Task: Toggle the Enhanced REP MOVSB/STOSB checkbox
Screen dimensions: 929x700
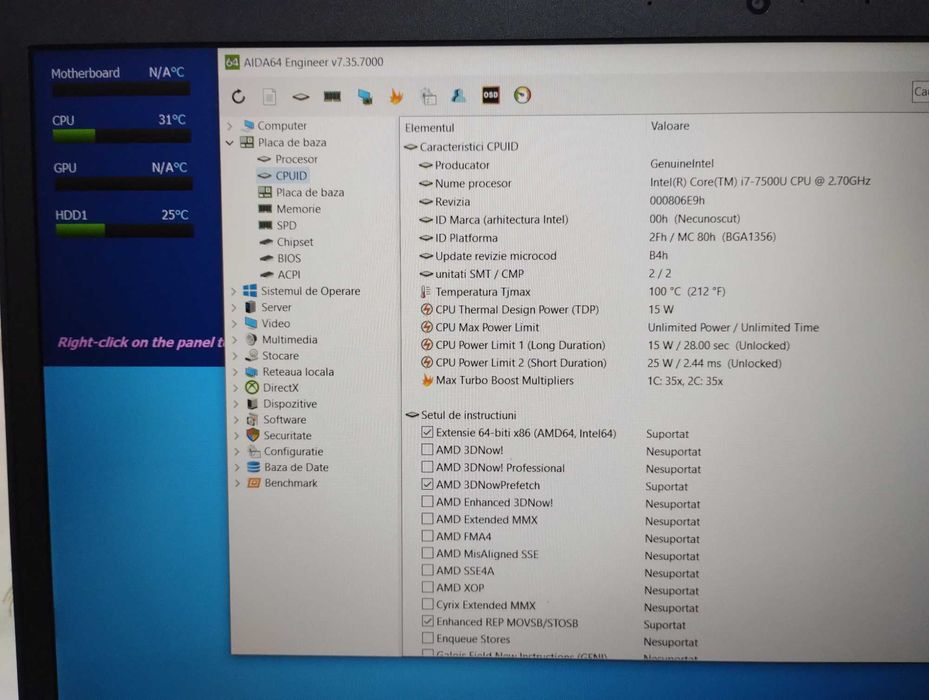Action: click(x=427, y=621)
